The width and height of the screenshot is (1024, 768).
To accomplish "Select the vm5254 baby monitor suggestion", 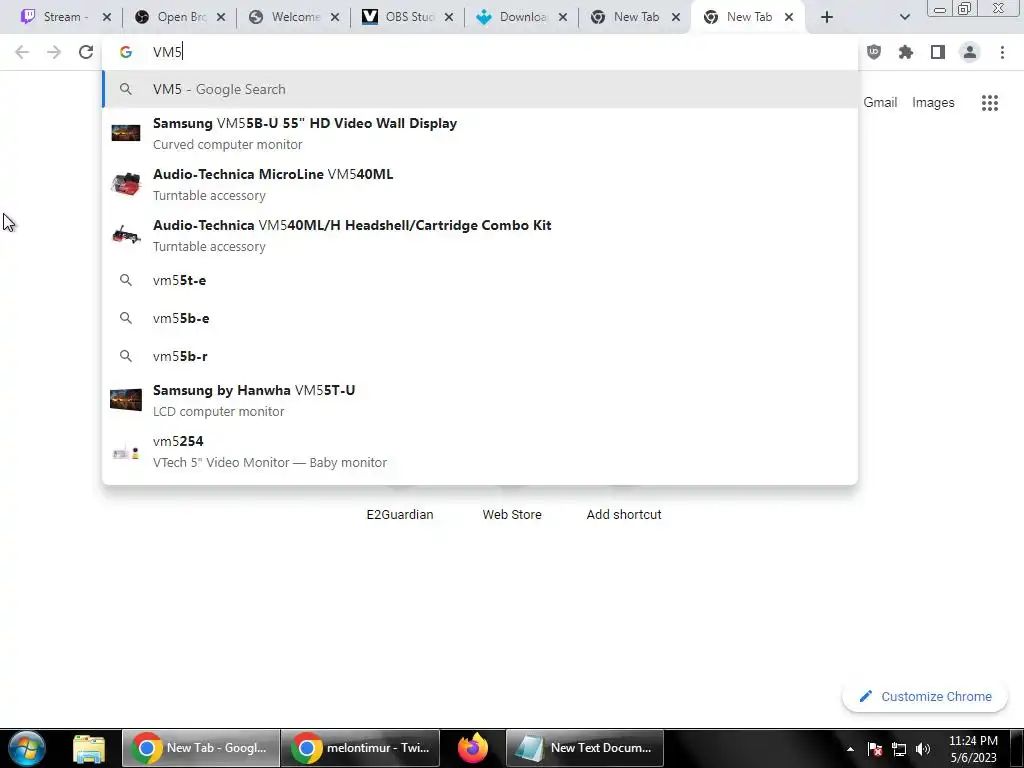I will [480, 451].
